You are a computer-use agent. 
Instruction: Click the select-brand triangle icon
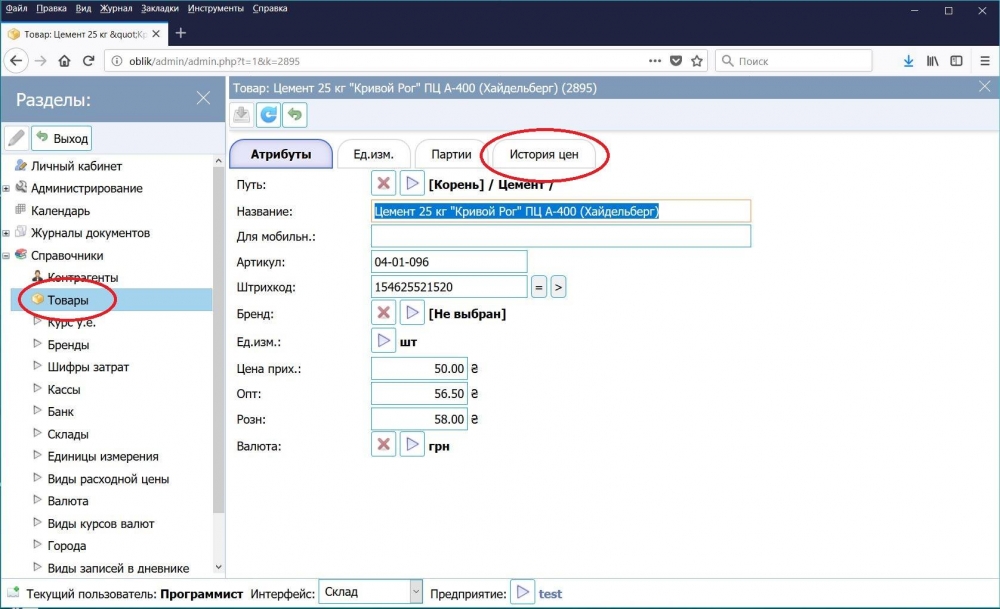click(x=412, y=313)
